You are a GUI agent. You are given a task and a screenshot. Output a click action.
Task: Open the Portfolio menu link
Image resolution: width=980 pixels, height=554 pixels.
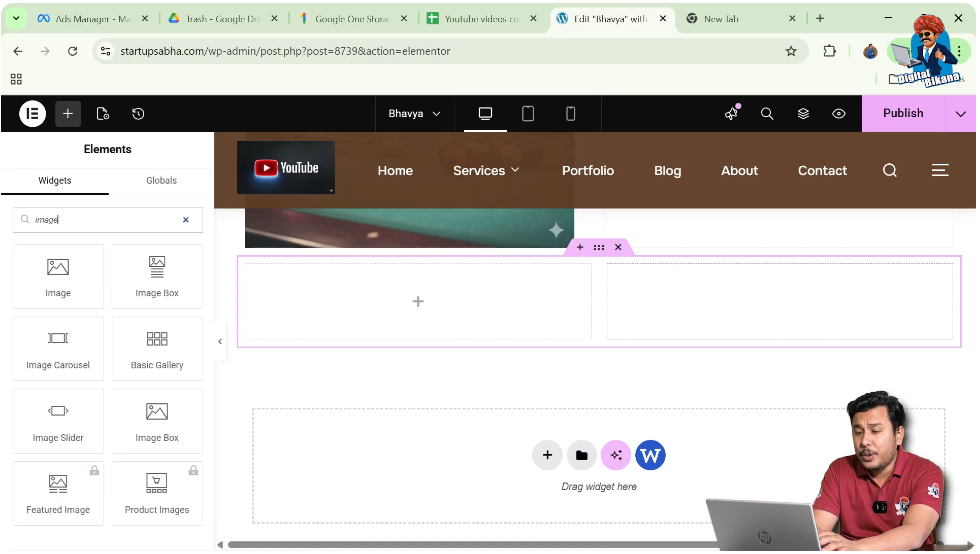tap(588, 171)
